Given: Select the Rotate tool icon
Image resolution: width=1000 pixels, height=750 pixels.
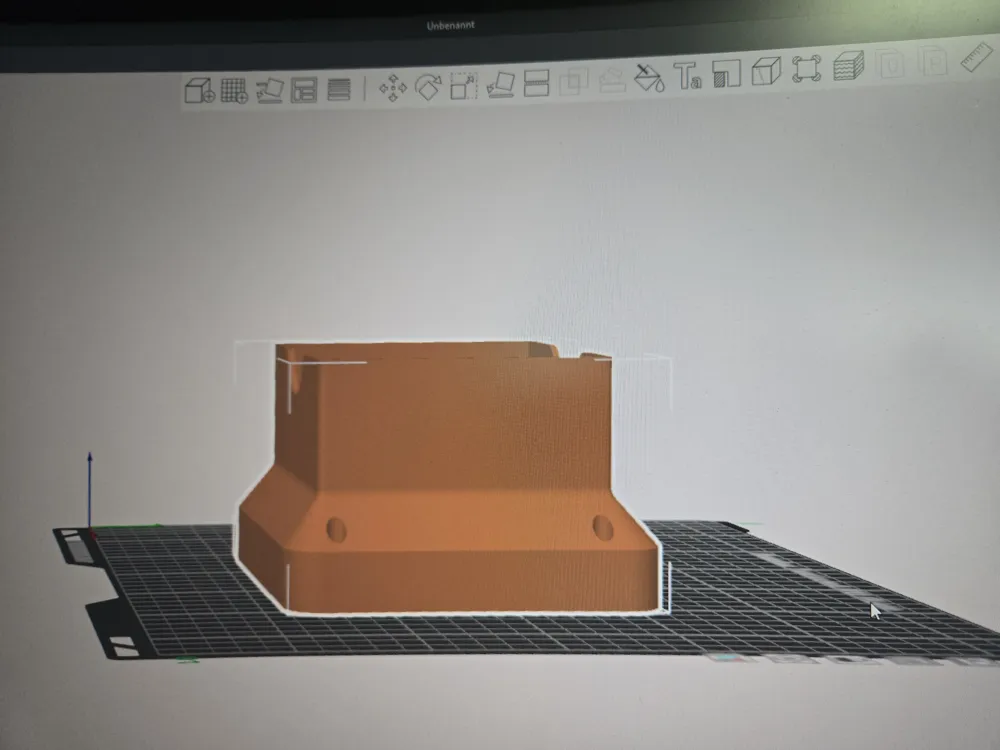Looking at the screenshot, I should click(x=428, y=86).
